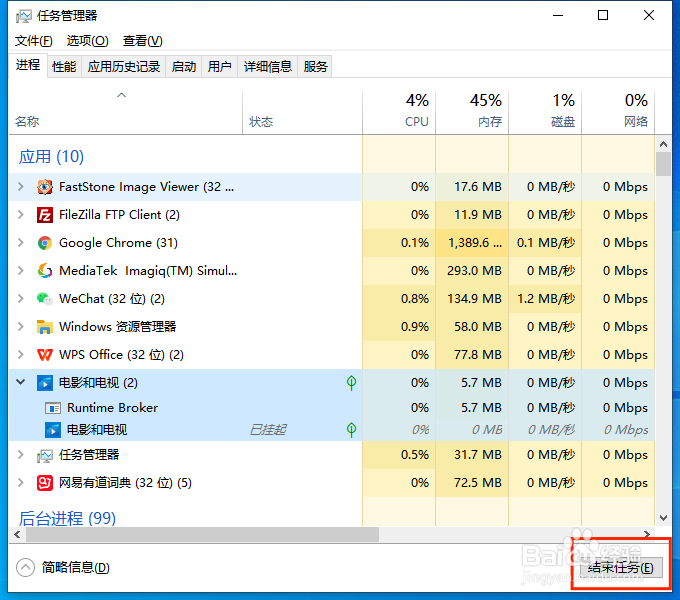Screen dimensions: 680x600
Task: Switch to the 性能 tab
Action: point(64,66)
